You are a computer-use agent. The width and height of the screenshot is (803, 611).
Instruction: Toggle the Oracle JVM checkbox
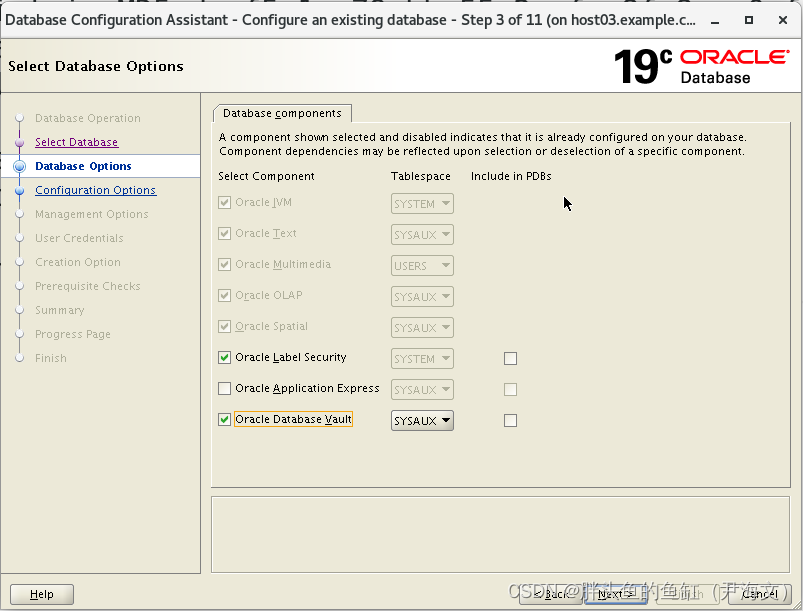click(224, 203)
